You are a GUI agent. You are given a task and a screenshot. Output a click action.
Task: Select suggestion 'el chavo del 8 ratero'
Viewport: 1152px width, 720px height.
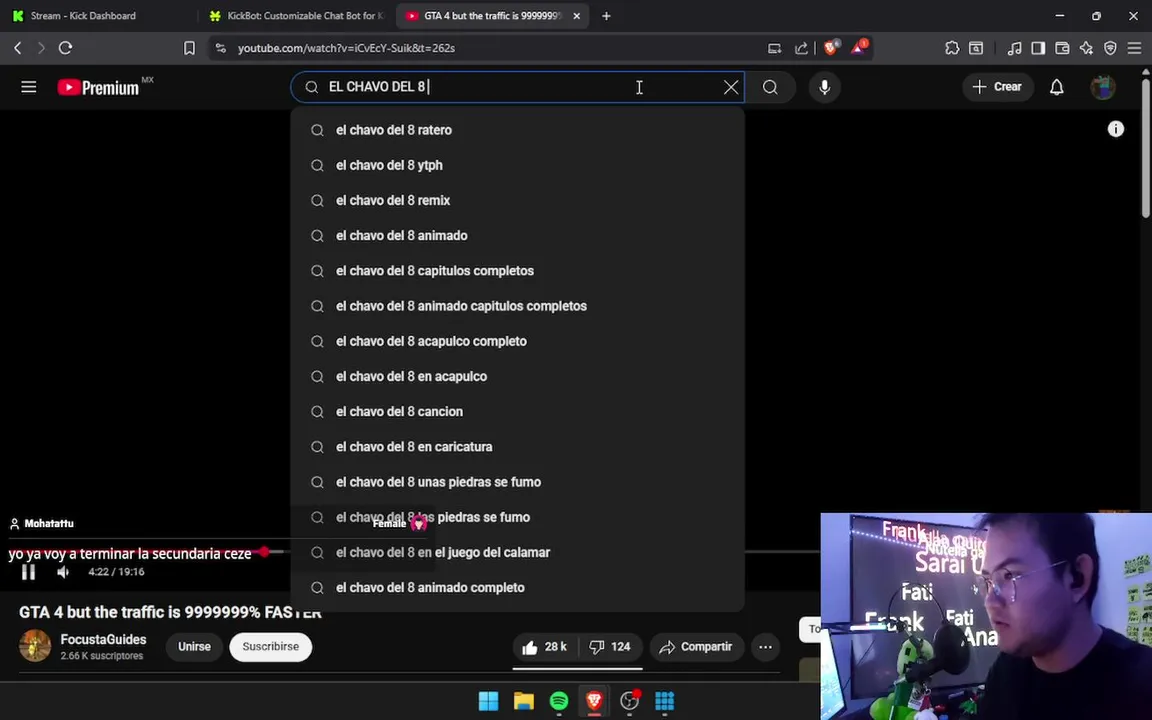pos(517,130)
